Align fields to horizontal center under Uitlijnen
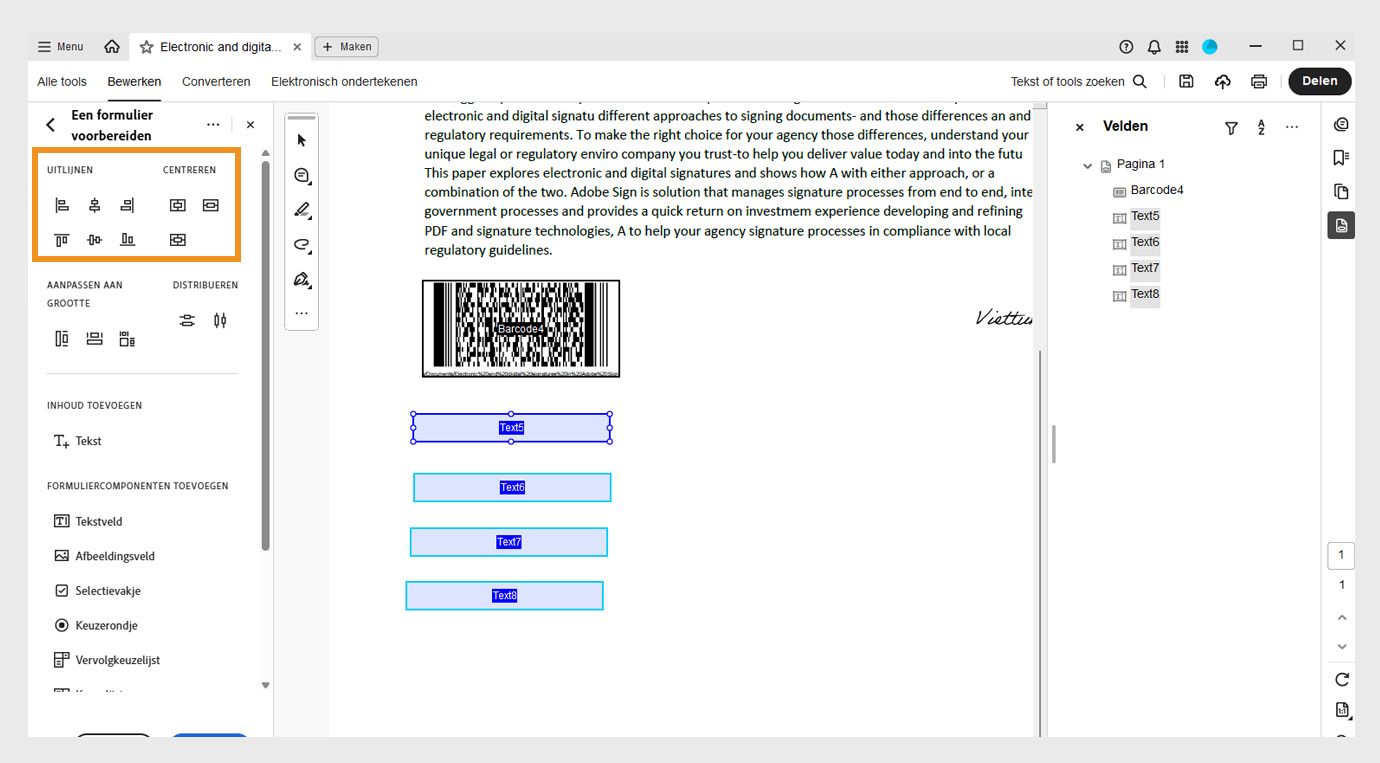This screenshot has width=1380, height=763. click(95, 205)
